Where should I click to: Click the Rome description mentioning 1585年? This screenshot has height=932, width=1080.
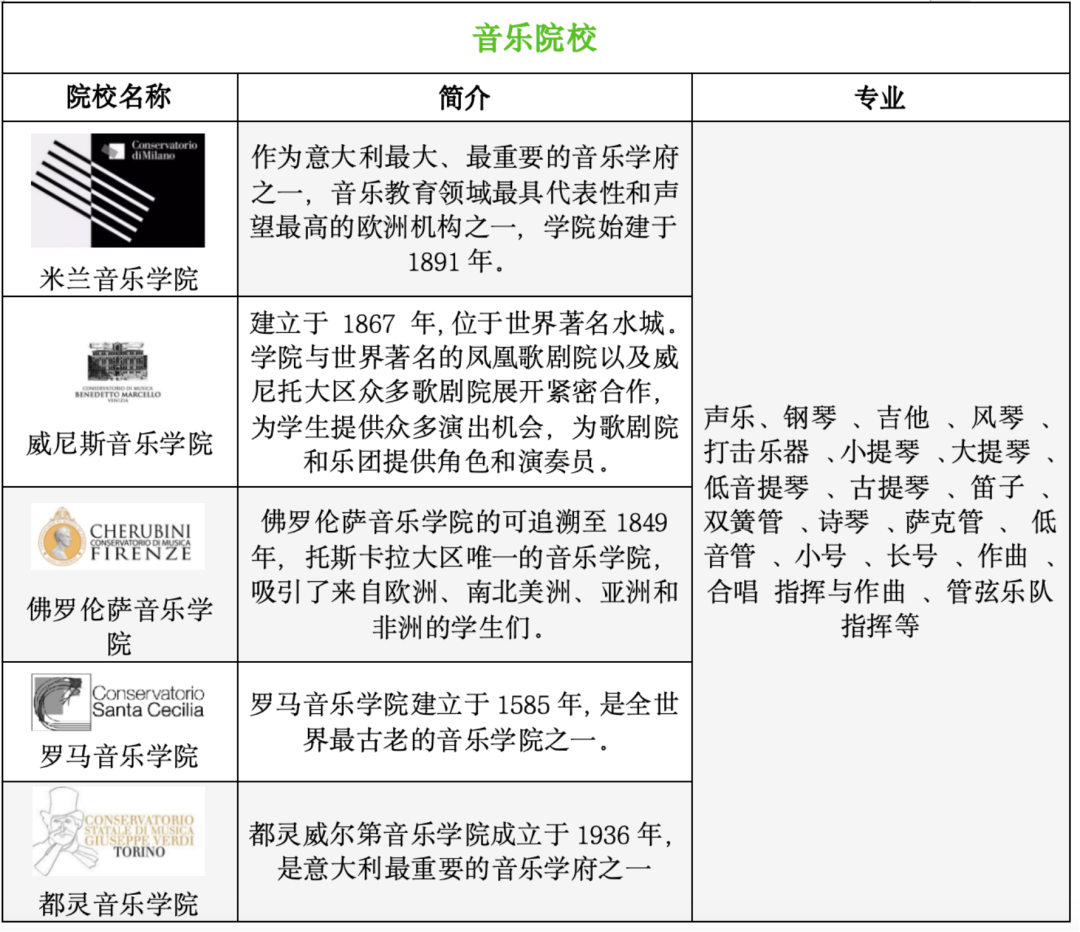tap(464, 722)
